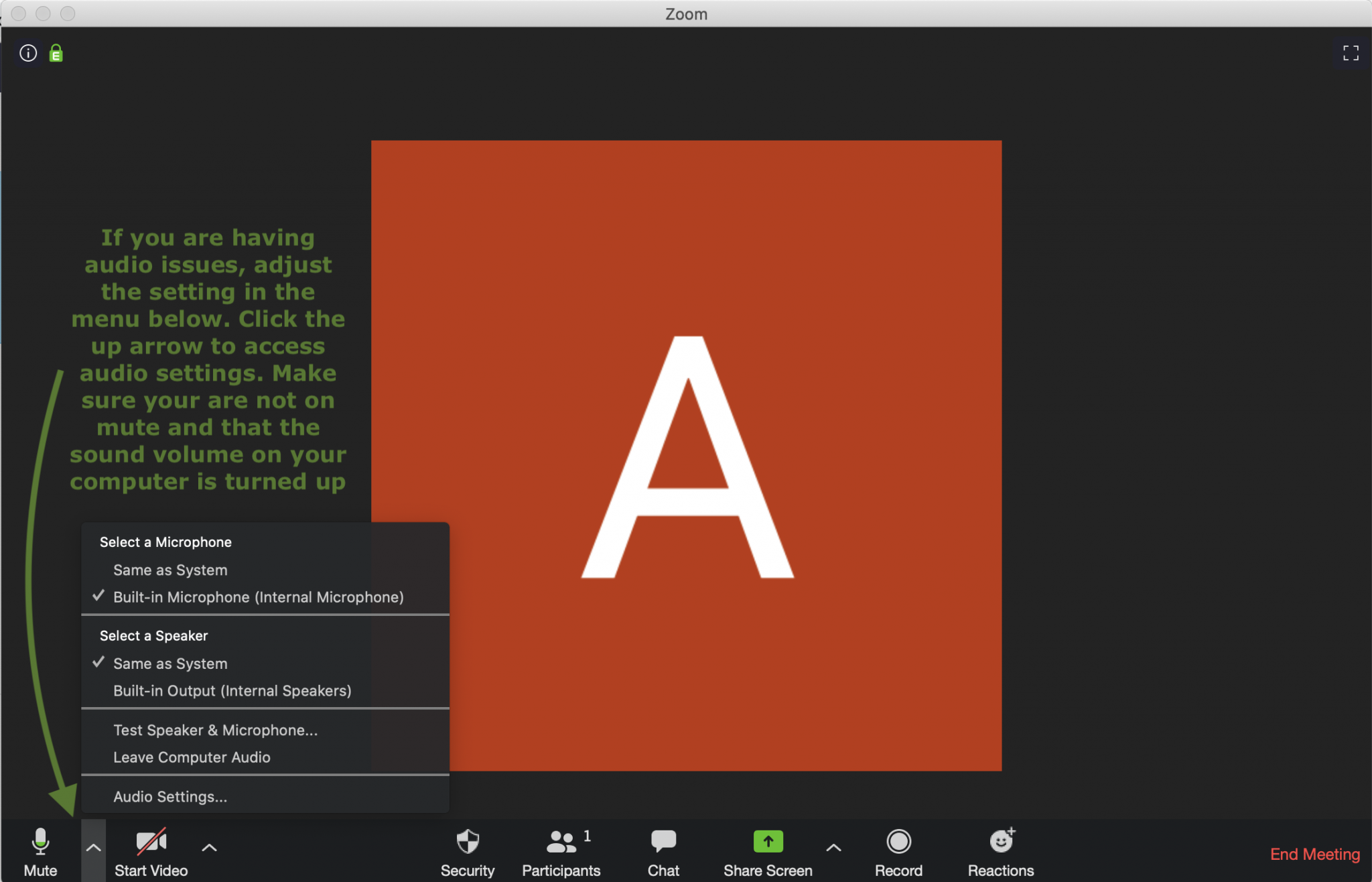Mute the microphone in toolbar
Image resolution: width=1372 pixels, height=882 pixels.
point(40,843)
